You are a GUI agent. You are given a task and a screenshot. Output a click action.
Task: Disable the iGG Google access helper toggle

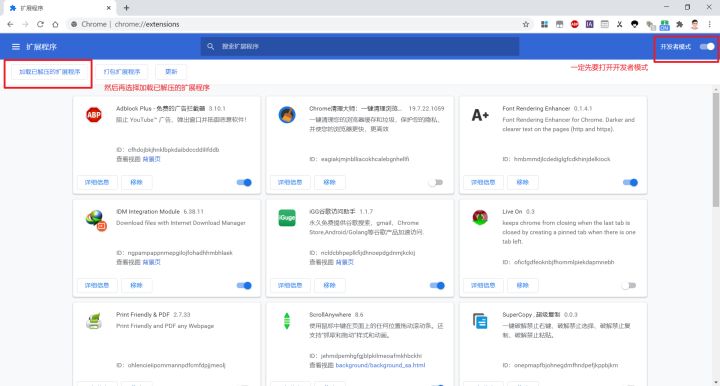pyautogui.click(x=437, y=285)
